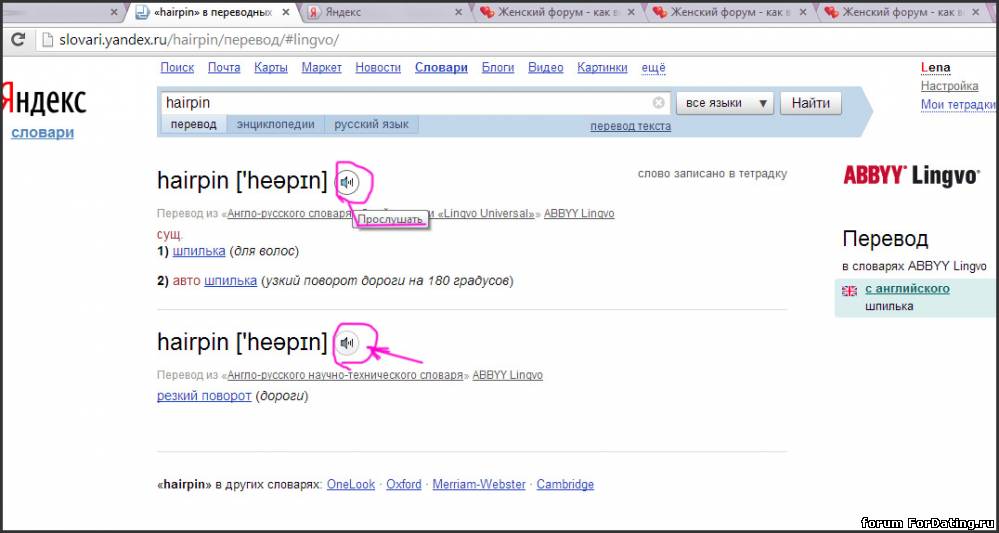Open the Англо-русского научно-технического словаря link
999x533 pixels.
[x=345, y=375]
